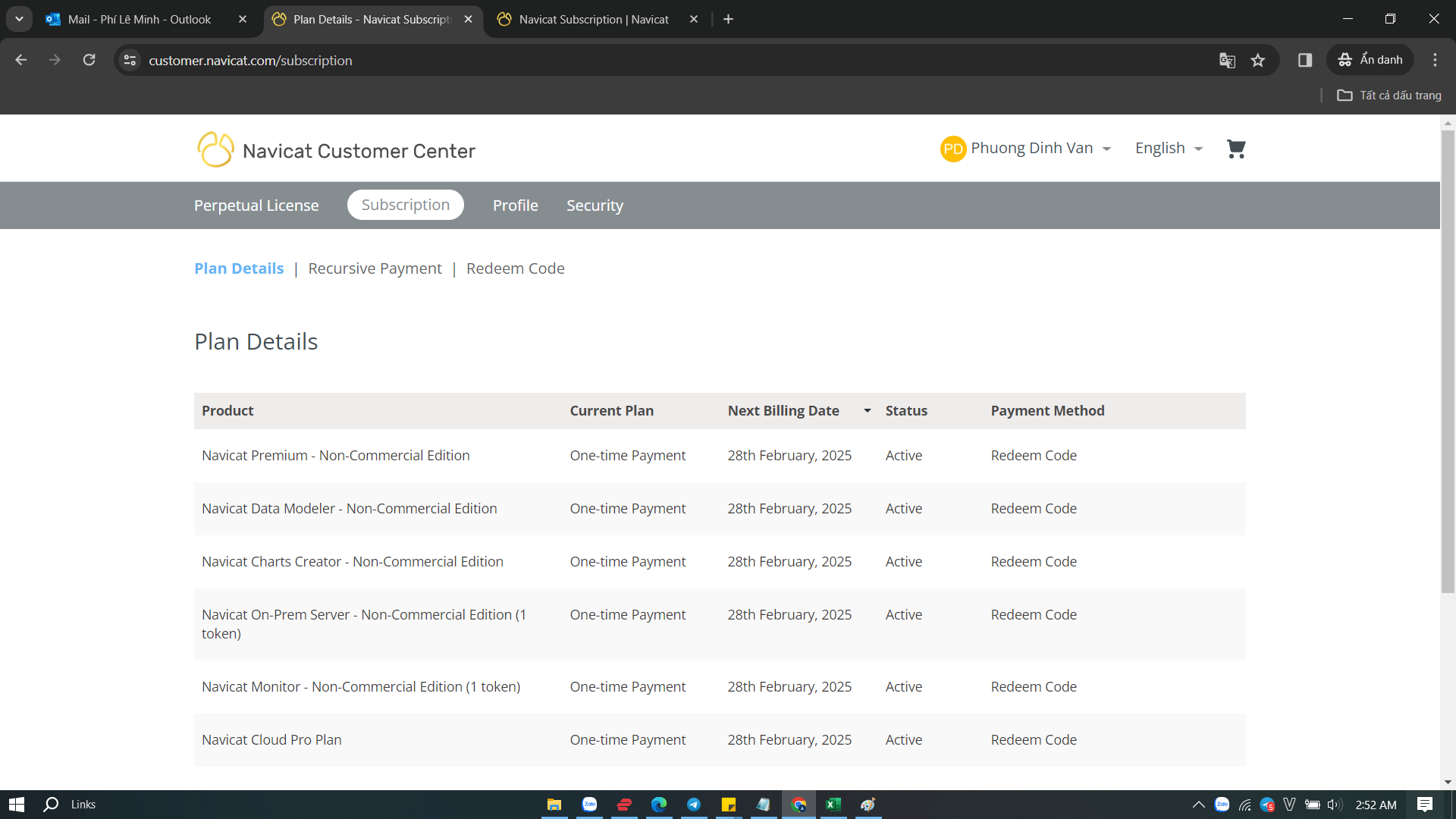Open a new browser tab
The width and height of the screenshot is (1456, 819).
click(728, 19)
